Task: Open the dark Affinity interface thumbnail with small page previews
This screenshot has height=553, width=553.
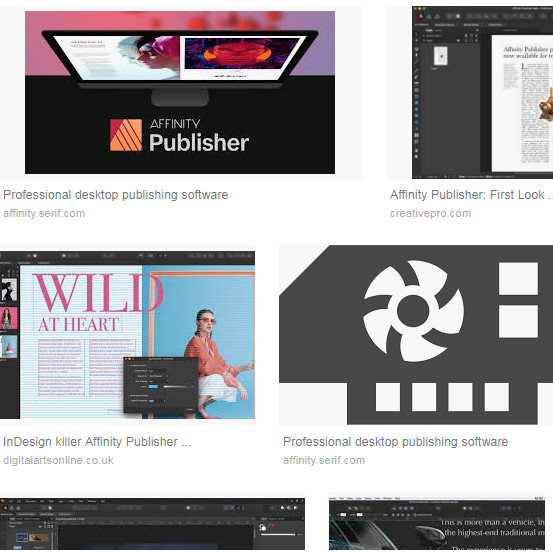Action: (152, 524)
